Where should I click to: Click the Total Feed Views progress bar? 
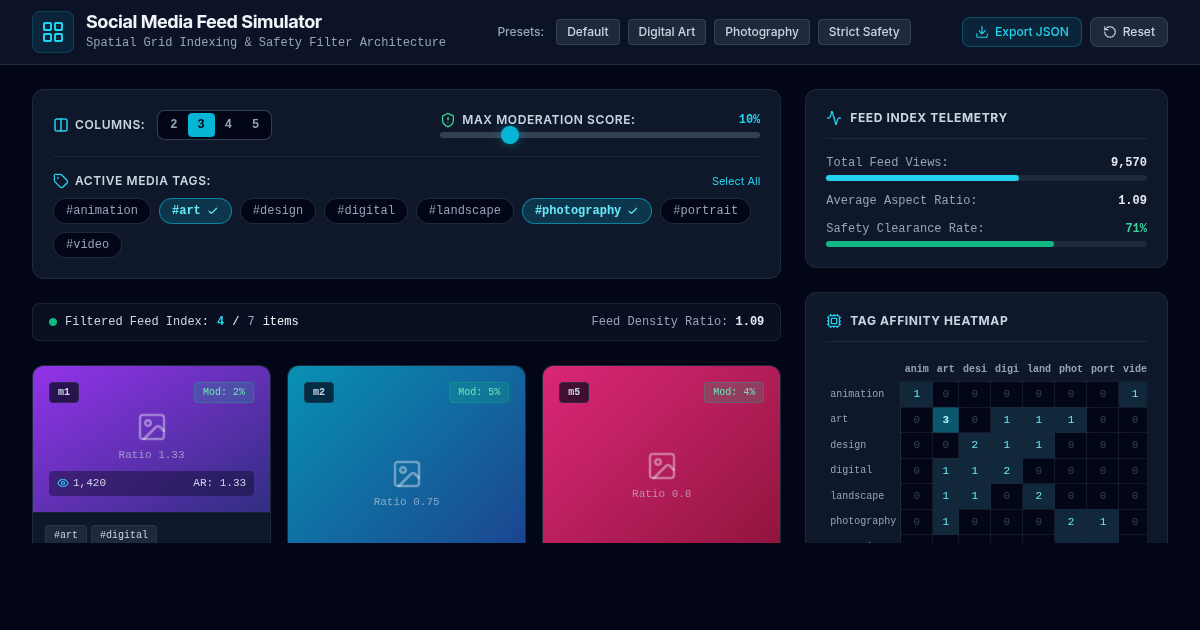click(x=986, y=178)
